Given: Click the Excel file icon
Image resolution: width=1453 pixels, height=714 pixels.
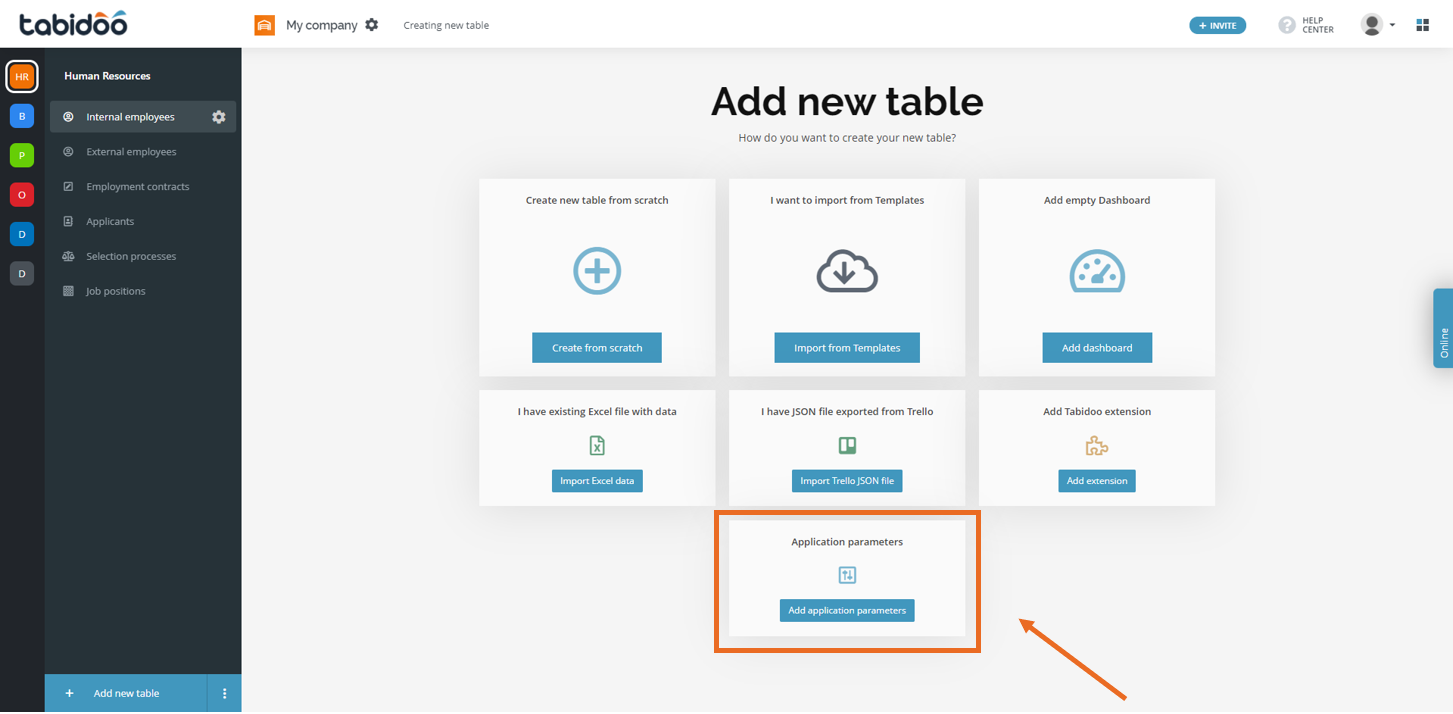Looking at the screenshot, I should (597, 445).
